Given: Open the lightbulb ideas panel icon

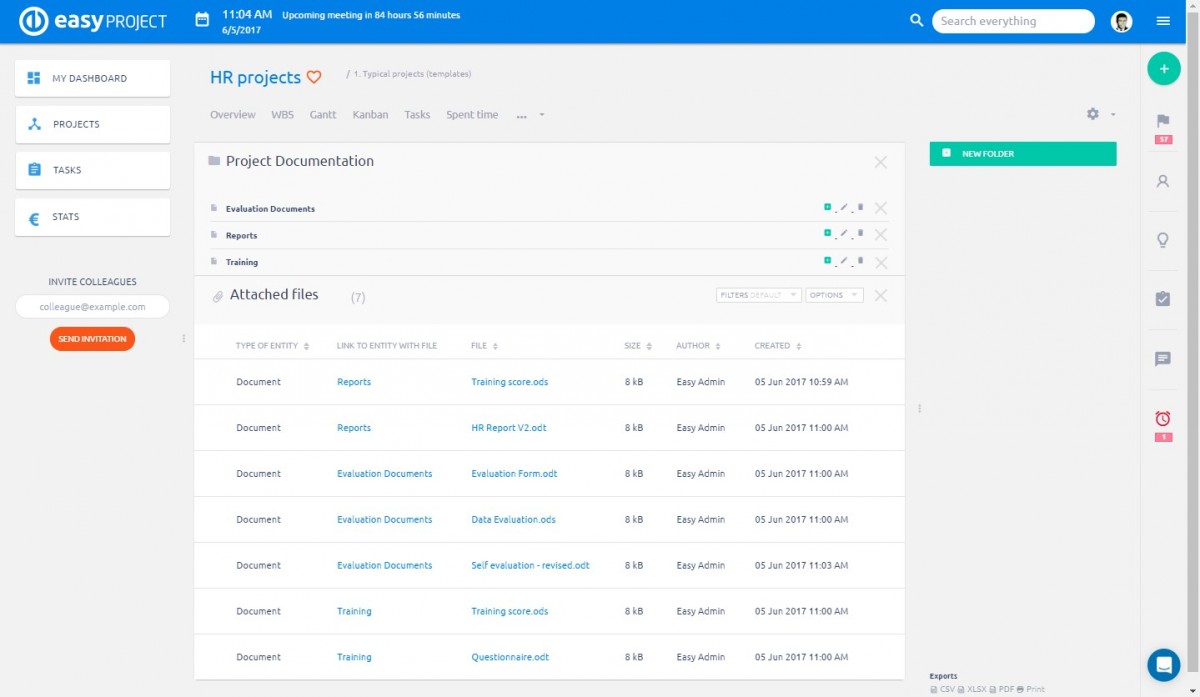Looking at the screenshot, I should 1162,240.
